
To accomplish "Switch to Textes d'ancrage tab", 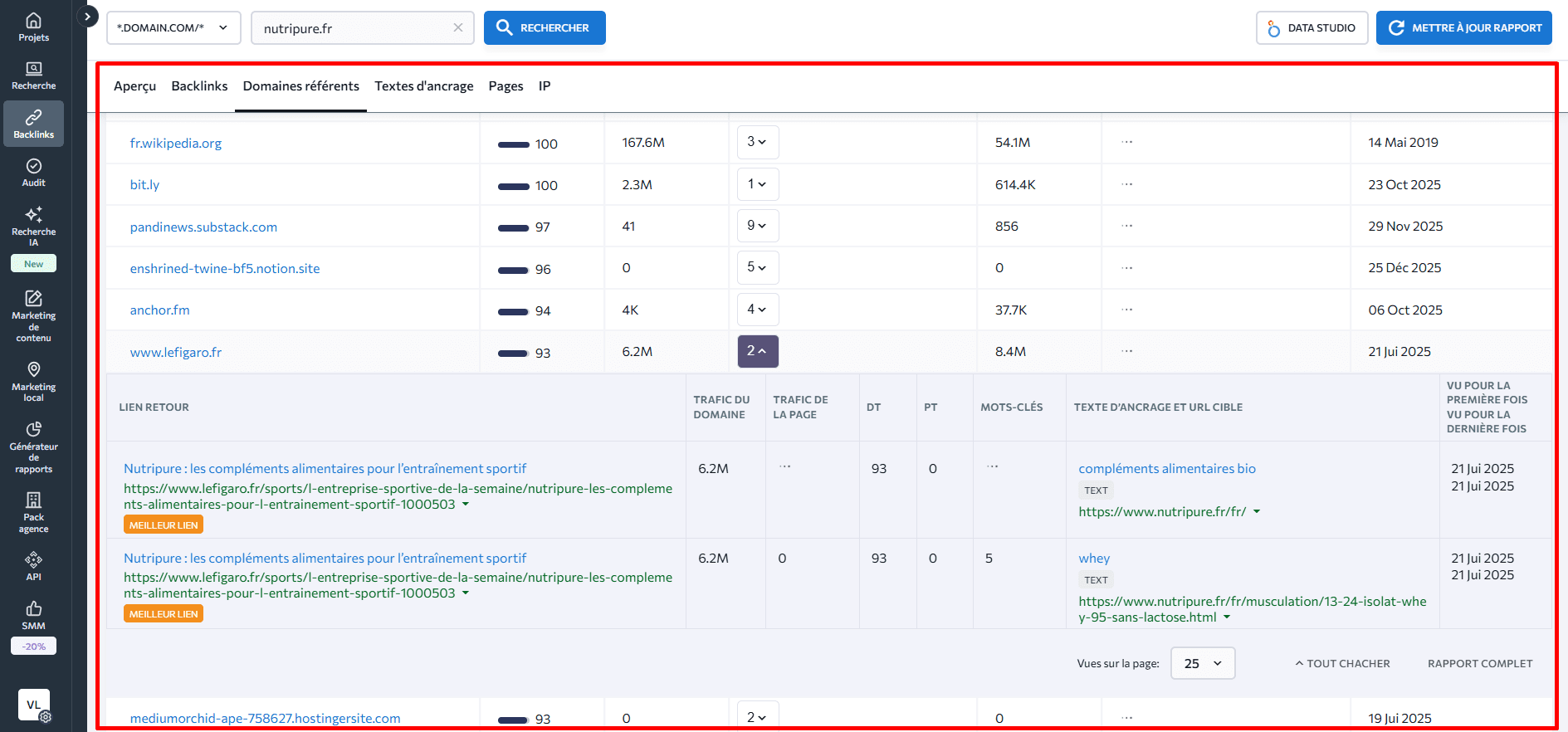I will click(x=423, y=86).
